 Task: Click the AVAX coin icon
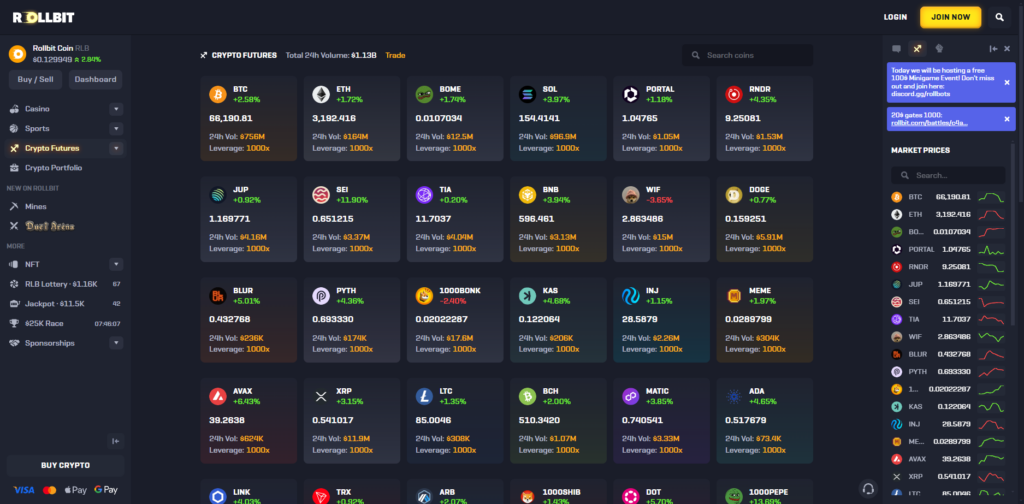click(x=217, y=396)
